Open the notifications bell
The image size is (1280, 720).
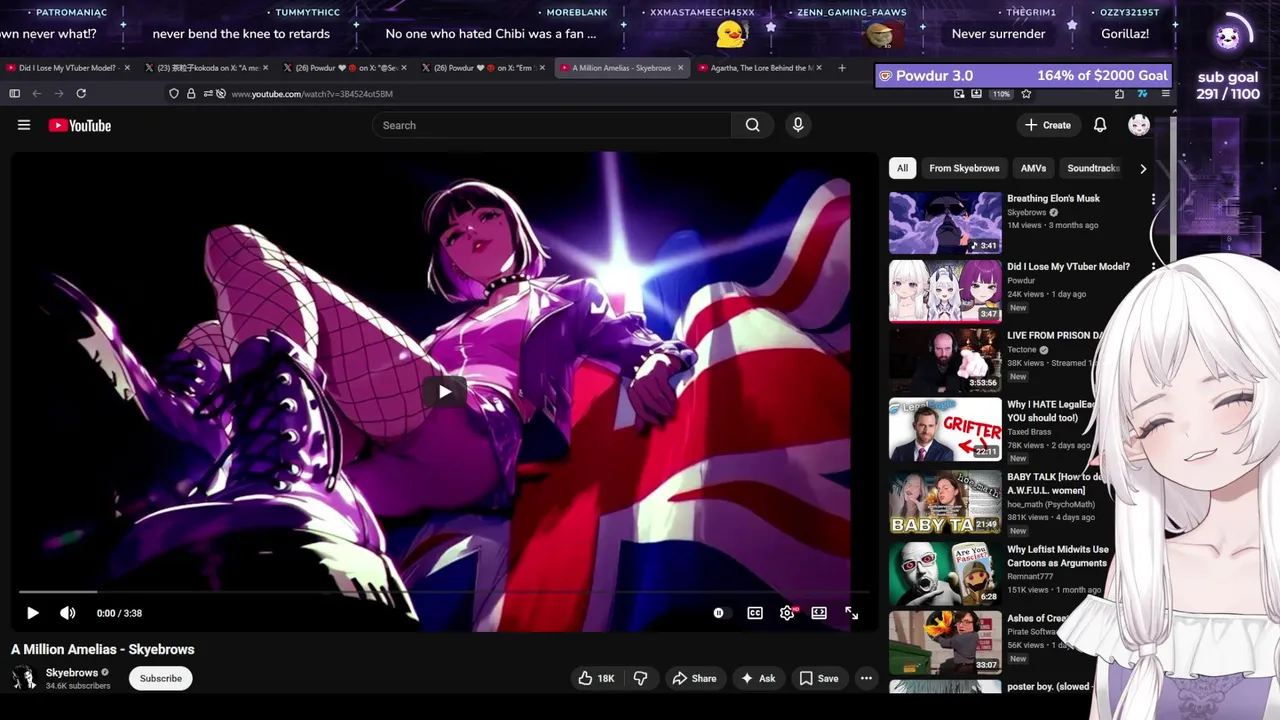click(1099, 125)
